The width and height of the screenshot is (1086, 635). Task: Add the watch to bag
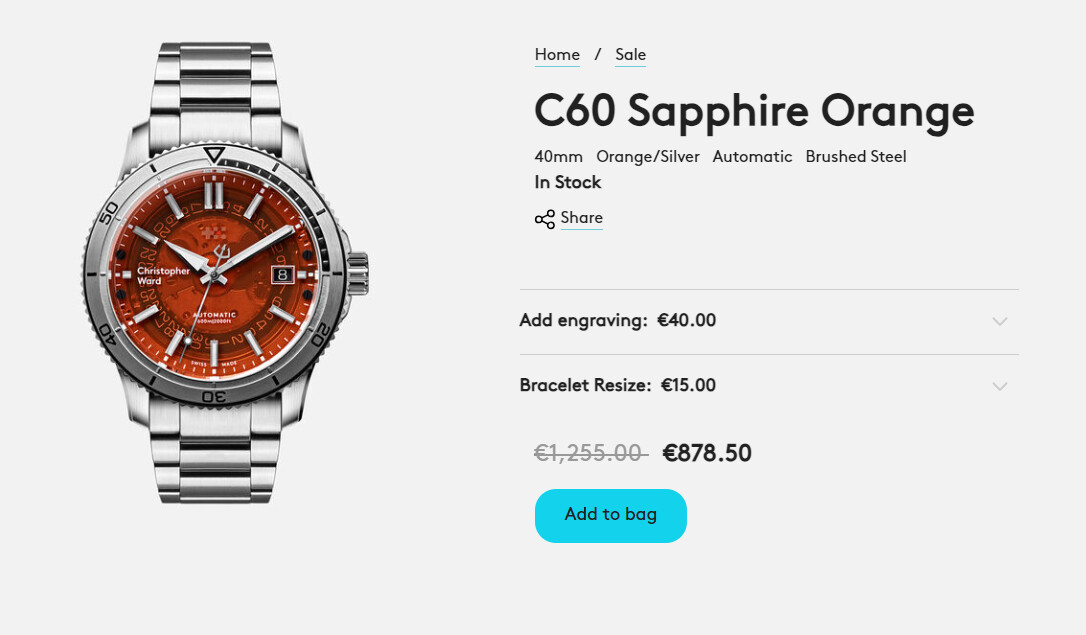pyautogui.click(x=611, y=516)
